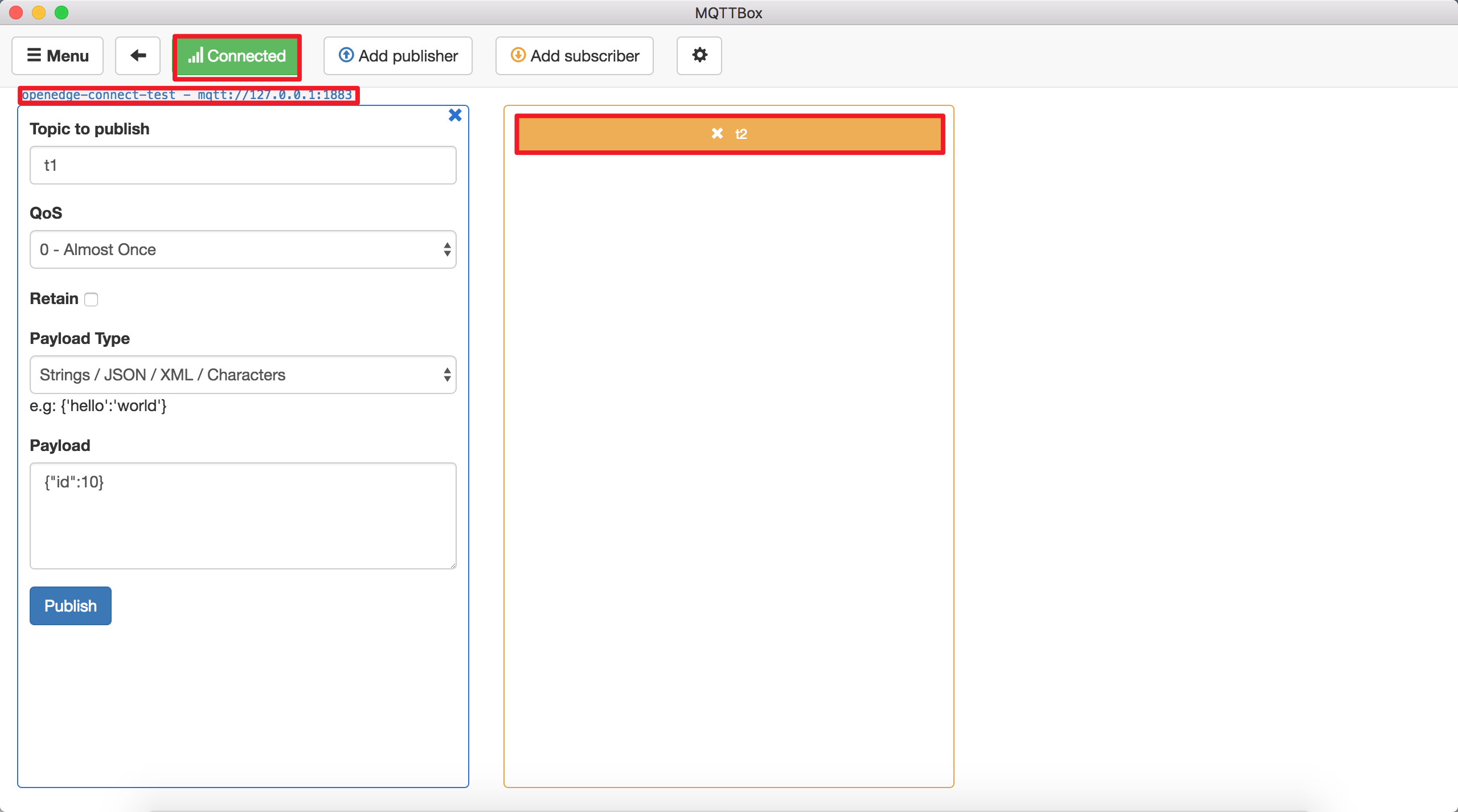1458x812 pixels.
Task: Expand the Payload Type dropdown
Action: [x=243, y=374]
